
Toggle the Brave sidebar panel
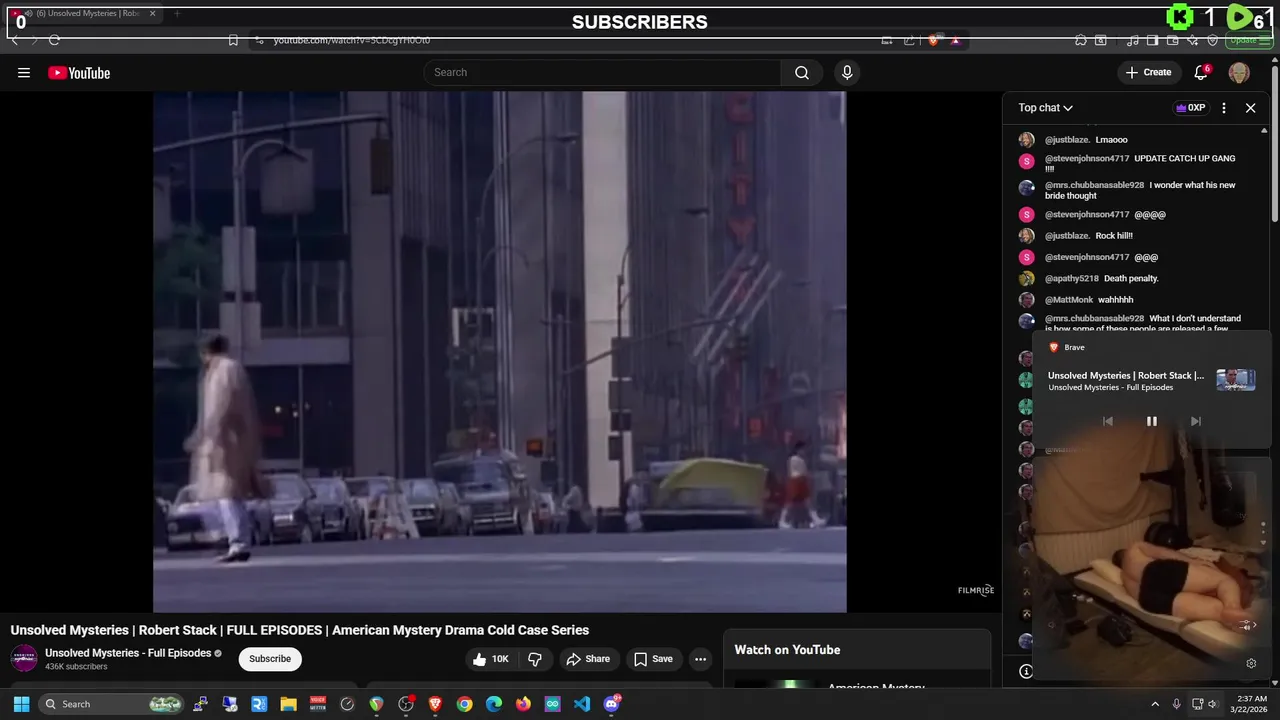[x=1152, y=40]
